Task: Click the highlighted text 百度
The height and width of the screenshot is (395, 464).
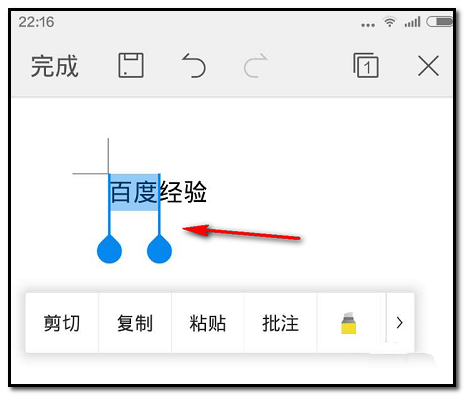Action: tap(133, 192)
